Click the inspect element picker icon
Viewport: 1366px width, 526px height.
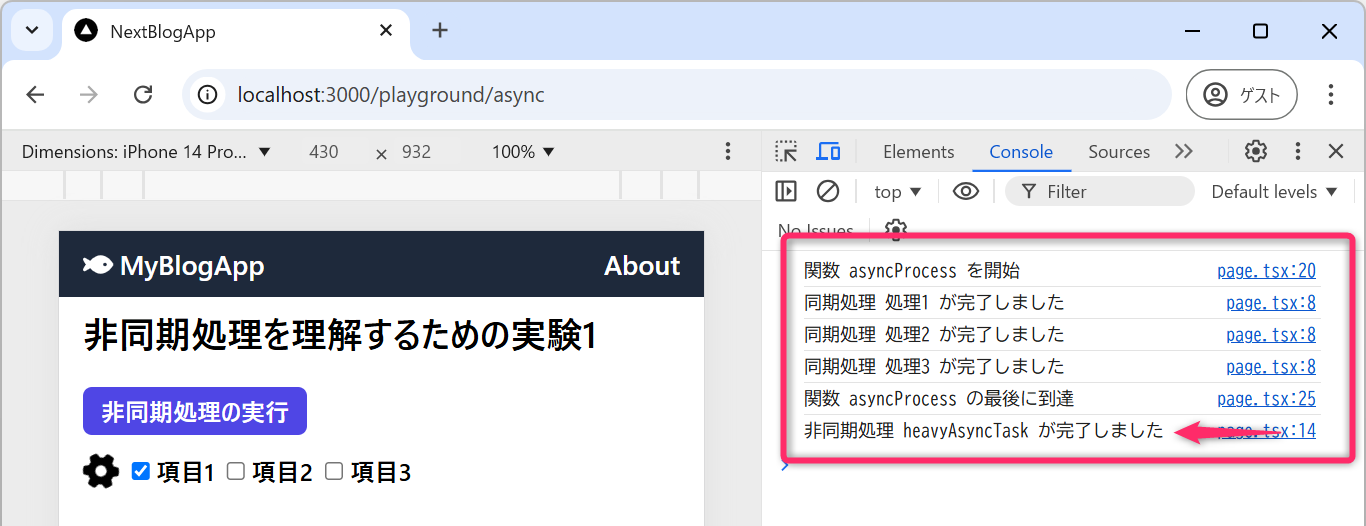787,152
